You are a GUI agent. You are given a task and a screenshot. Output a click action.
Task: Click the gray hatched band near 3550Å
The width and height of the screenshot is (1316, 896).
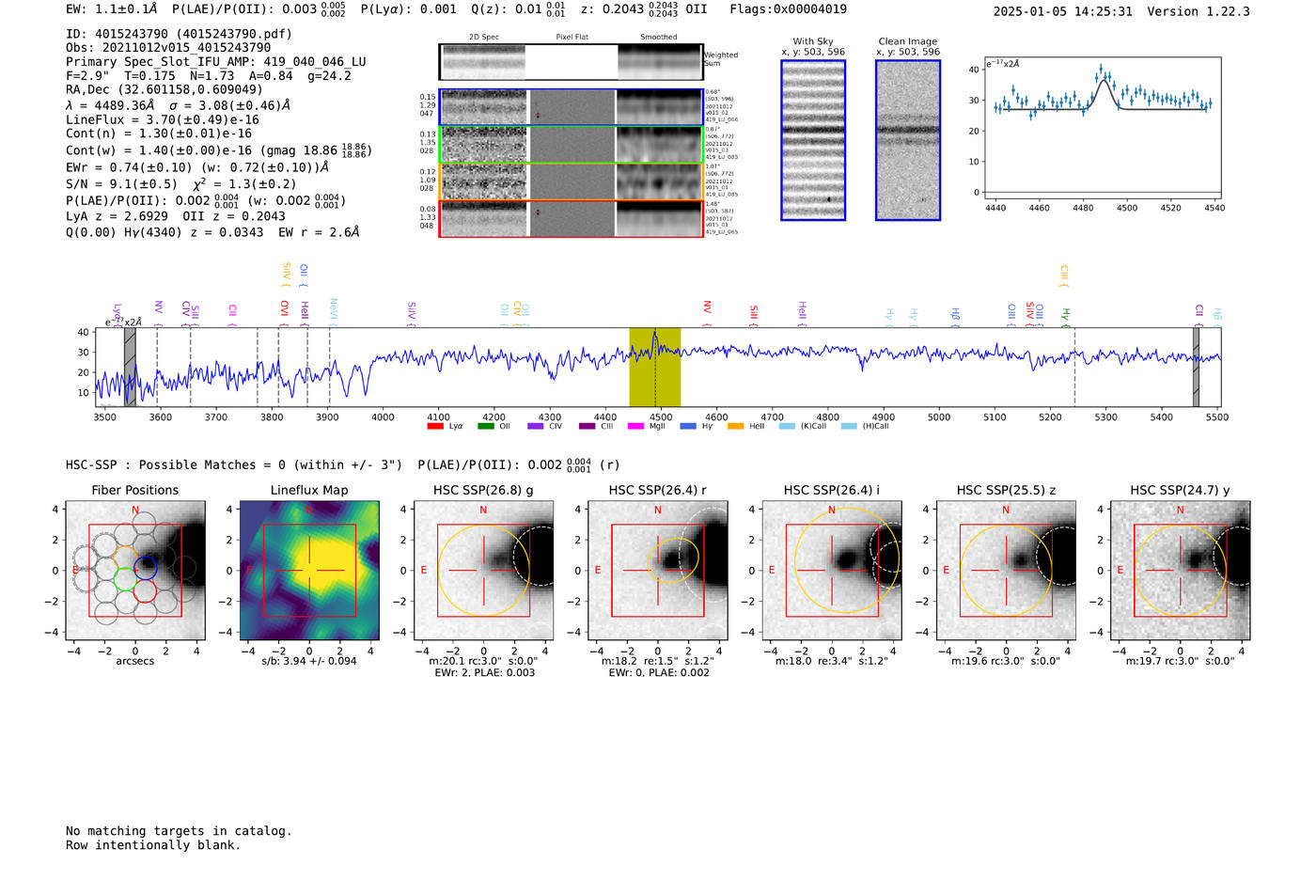130,368
